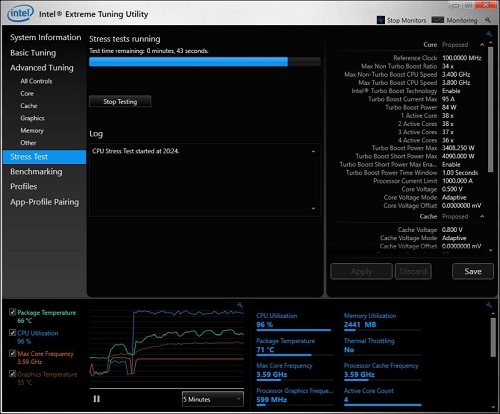Toggle the CPU Utilization checkbox
The width and height of the screenshot is (500, 414).
pyautogui.click(x=13, y=333)
